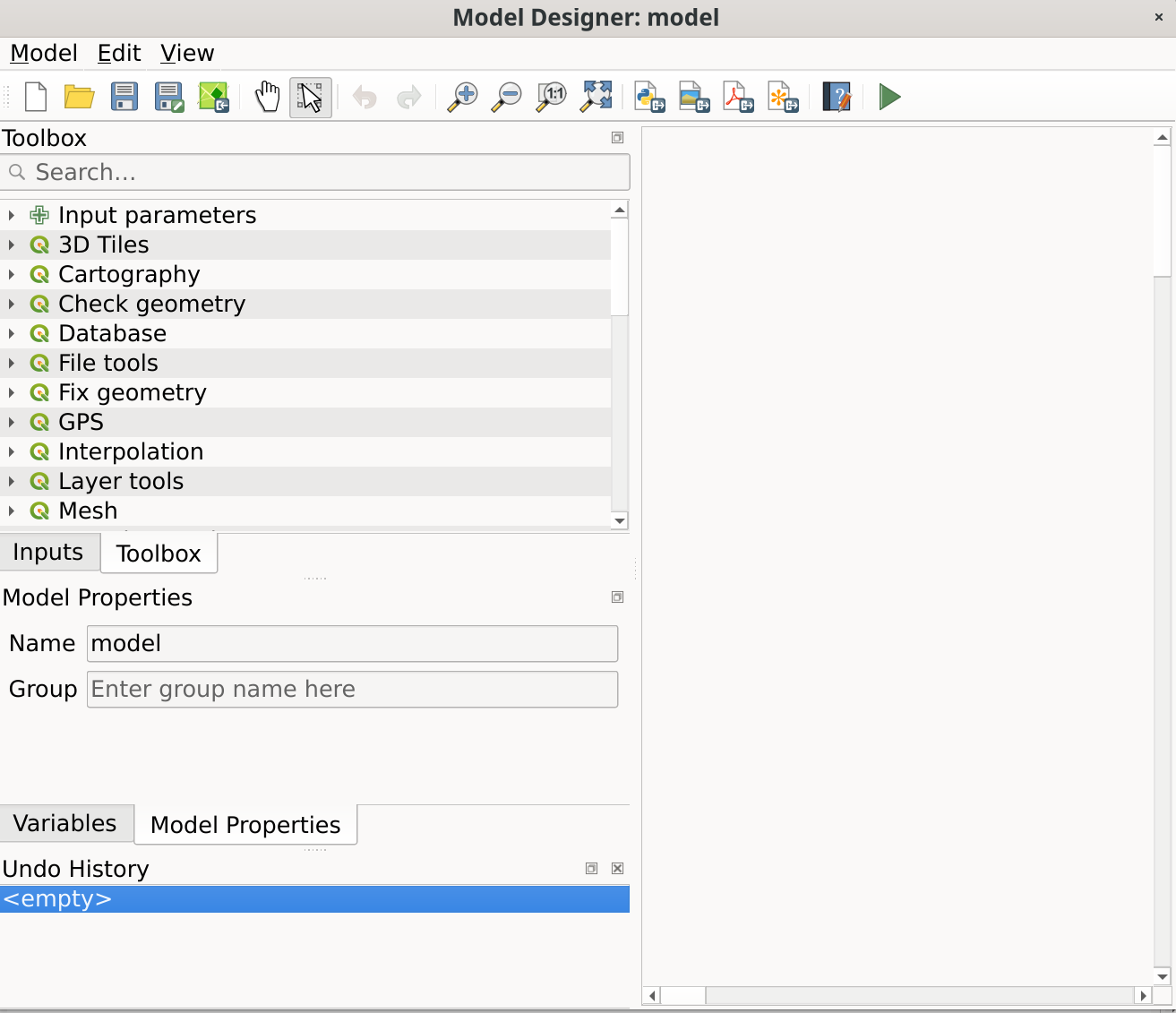This screenshot has height=1013, width=1176.
Task: Click the Export as Python script icon
Action: click(x=649, y=97)
